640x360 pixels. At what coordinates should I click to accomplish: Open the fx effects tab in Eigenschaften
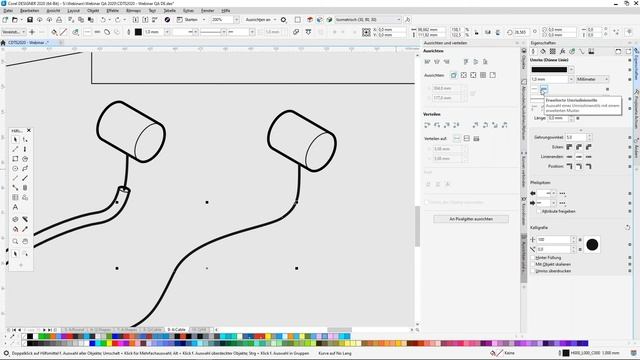point(562,51)
